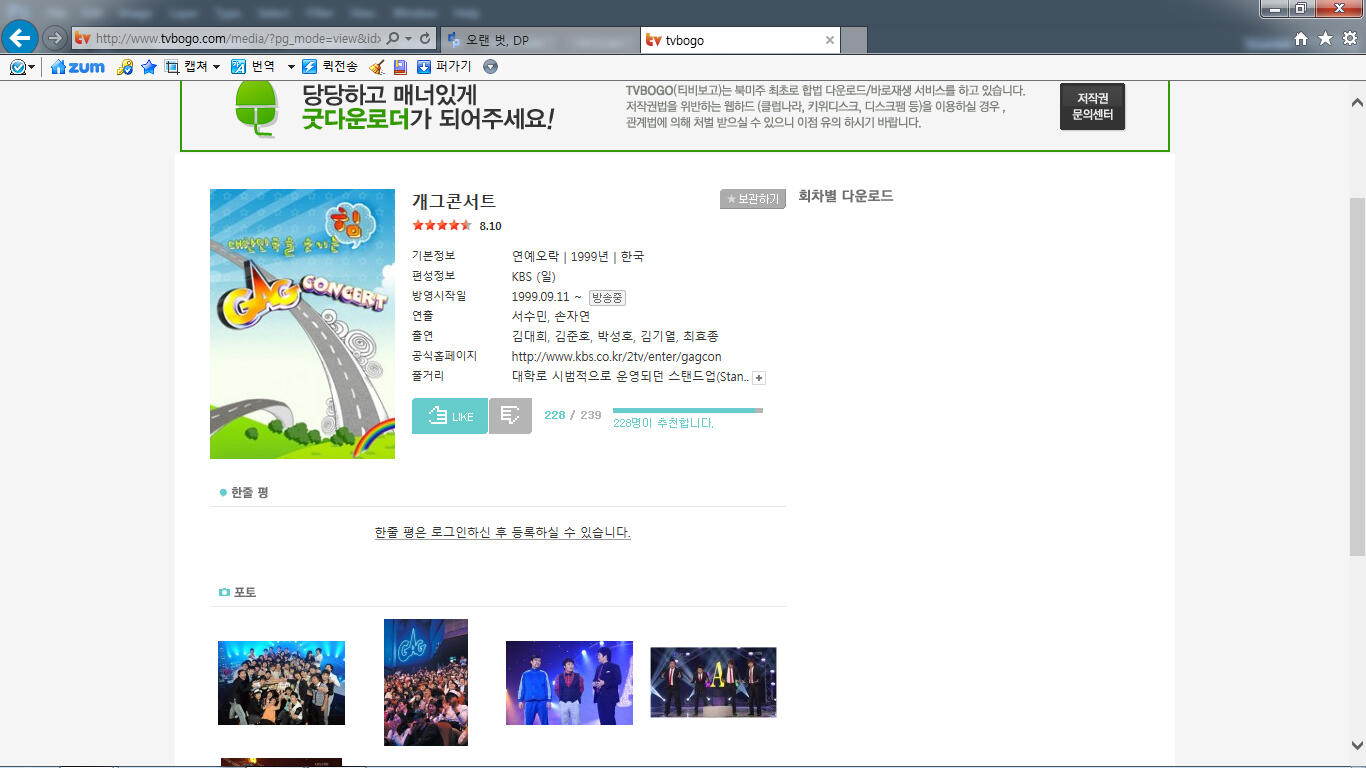
Task: Expand the 줄거리 synopsis plus button
Action: click(759, 377)
